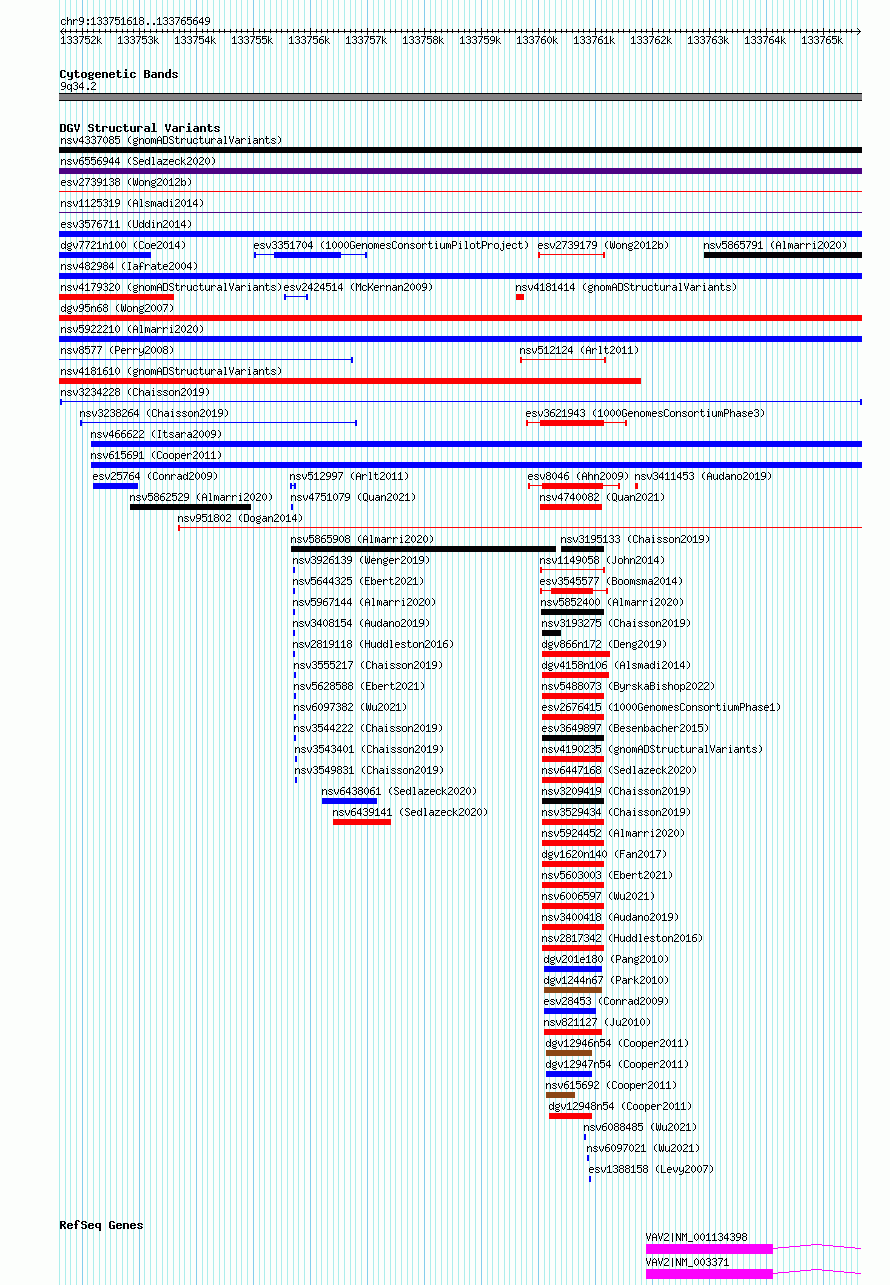Click esv2676415 1000GenomesConsortiumPhase1 label

click(661, 708)
